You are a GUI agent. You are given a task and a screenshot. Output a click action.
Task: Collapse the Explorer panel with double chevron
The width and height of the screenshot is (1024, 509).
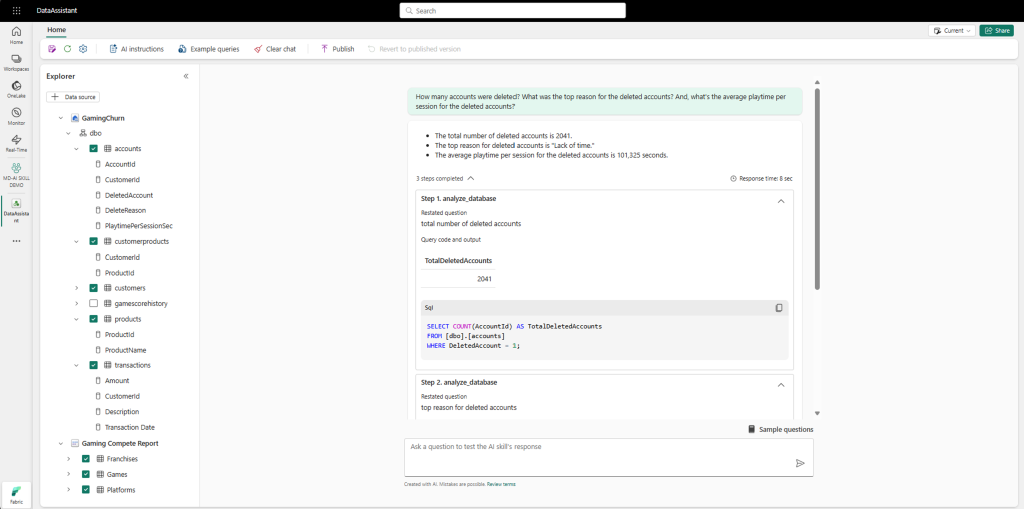point(186,76)
